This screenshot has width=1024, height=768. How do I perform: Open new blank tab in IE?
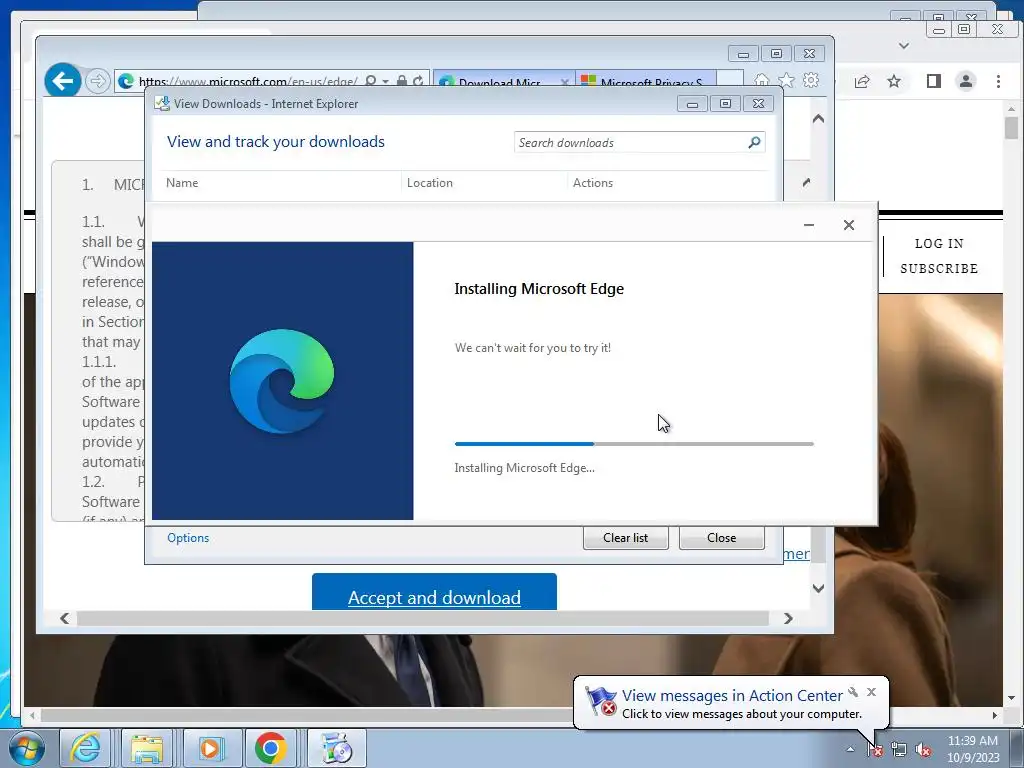730,80
